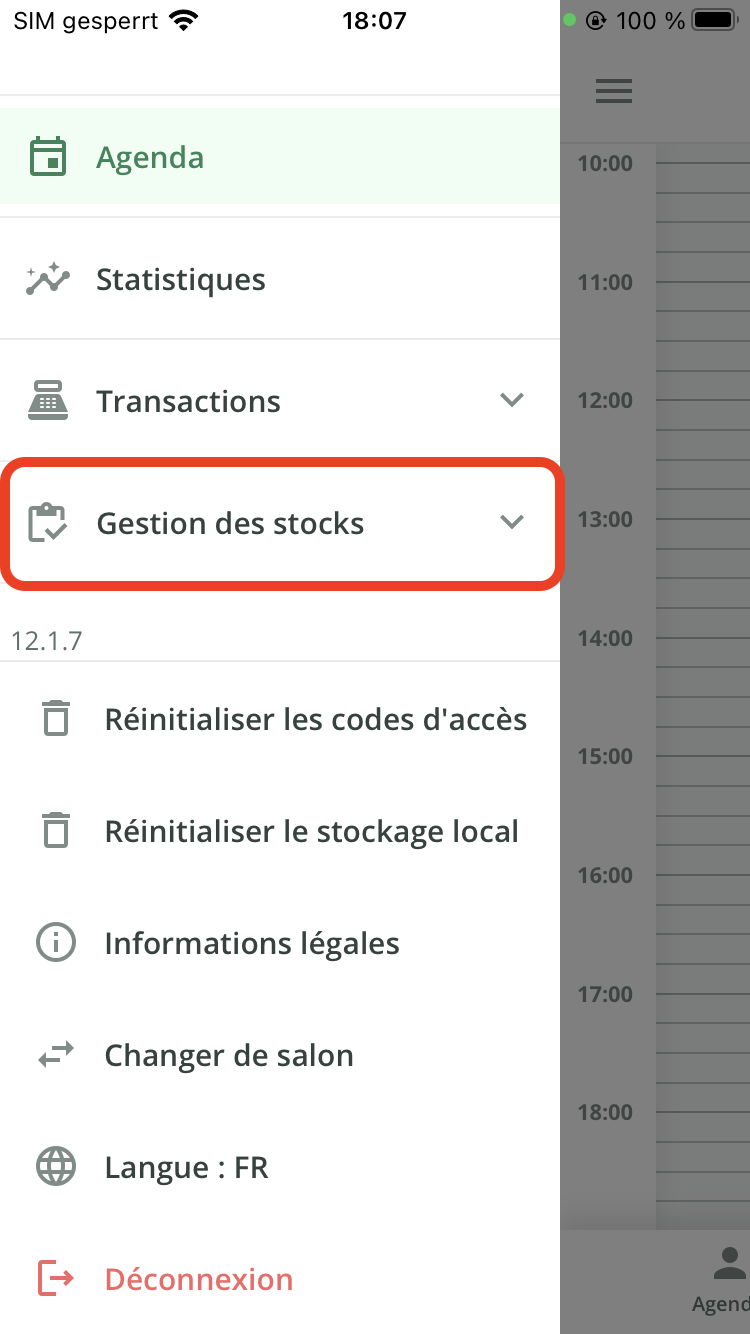Tap the globe icon for Langue
750x1334 pixels.
[56, 1167]
